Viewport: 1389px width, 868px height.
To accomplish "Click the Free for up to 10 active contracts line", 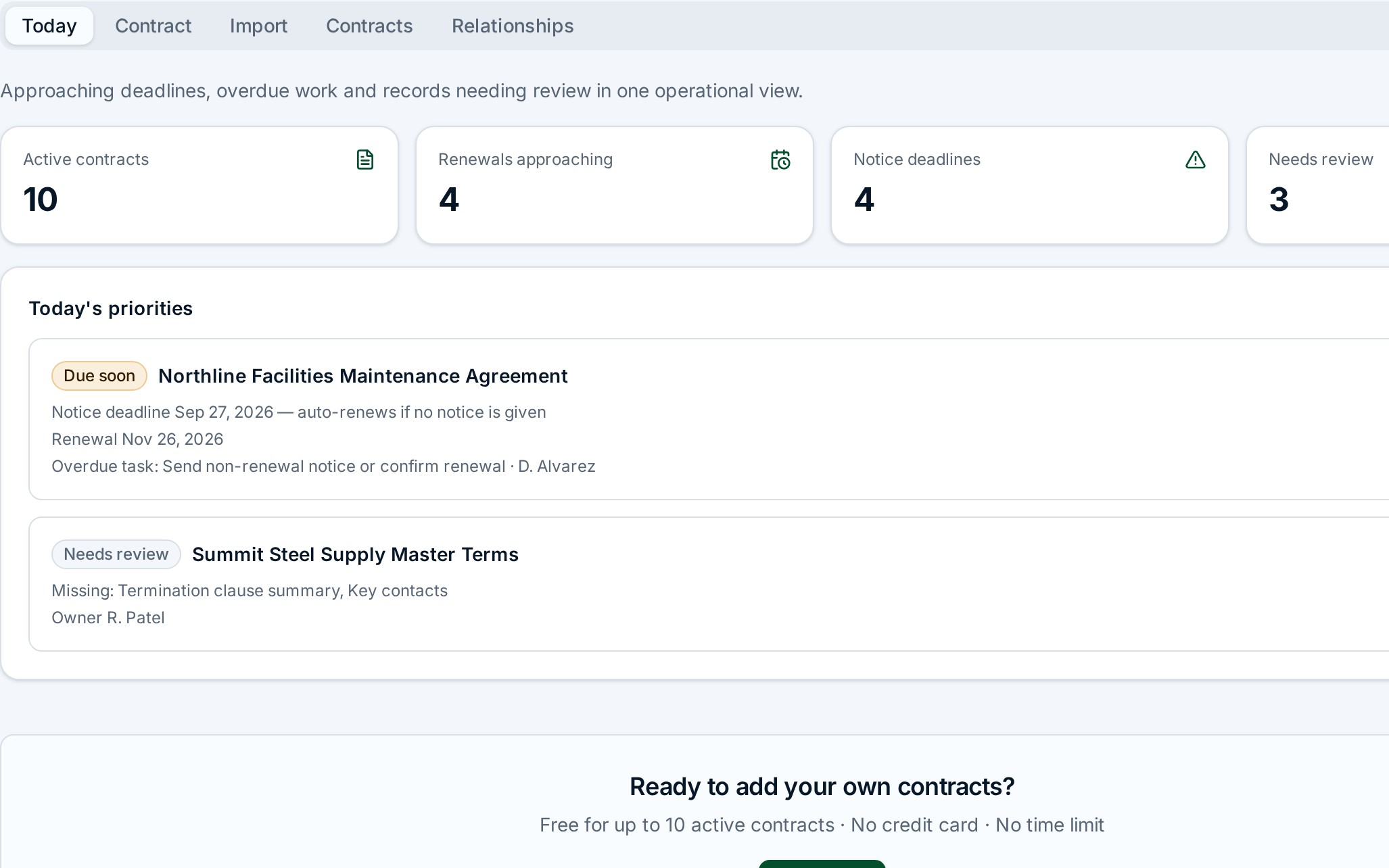I will [822, 825].
